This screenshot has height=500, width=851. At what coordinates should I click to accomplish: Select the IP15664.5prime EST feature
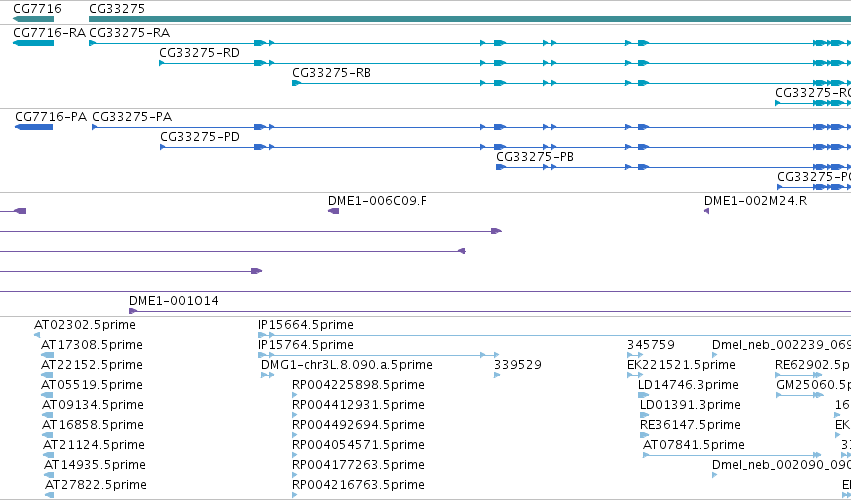(x=554, y=335)
